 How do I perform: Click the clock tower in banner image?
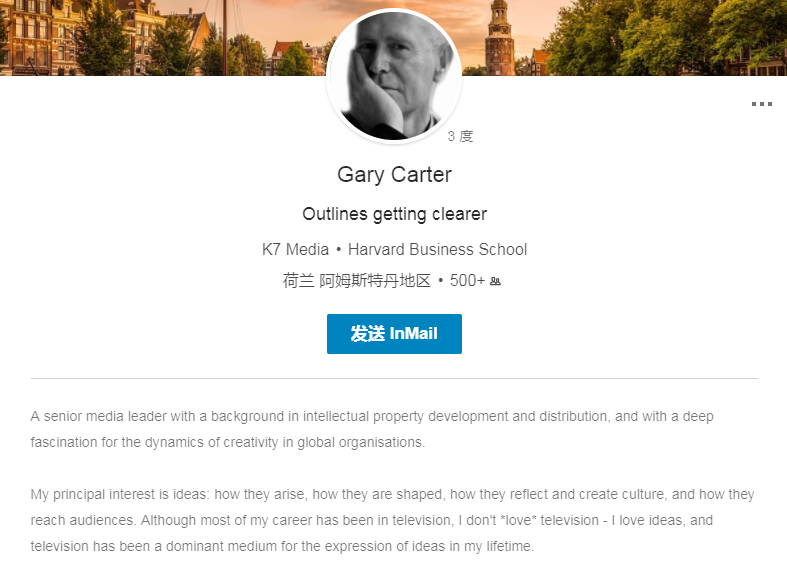pyautogui.click(x=499, y=38)
